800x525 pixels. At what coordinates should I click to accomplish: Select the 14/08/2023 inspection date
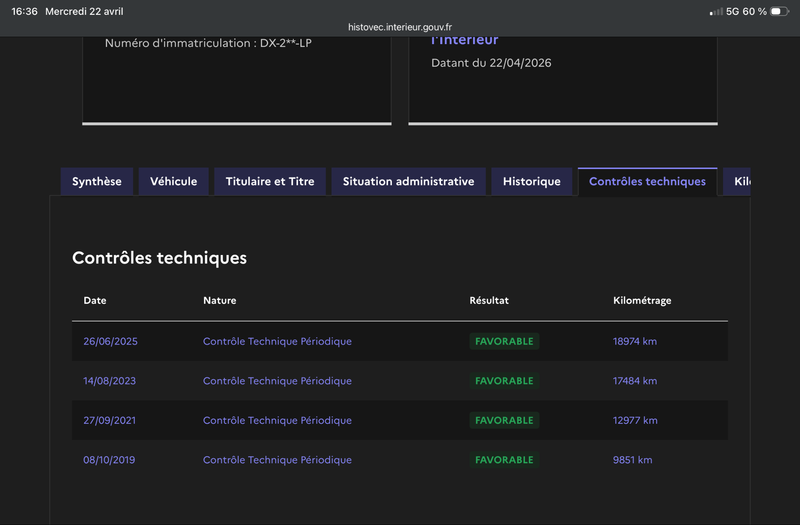pos(110,381)
